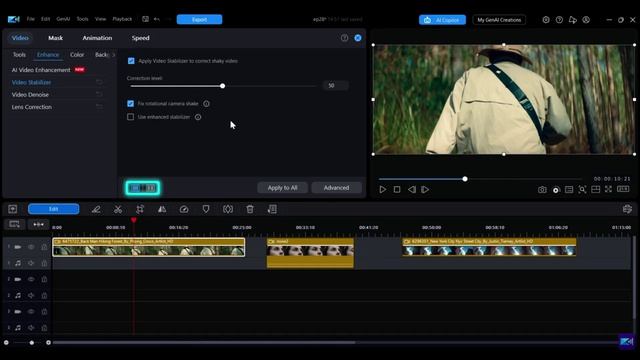Lock video track 1
This screenshot has width=640, height=360.
[x=44, y=247]
